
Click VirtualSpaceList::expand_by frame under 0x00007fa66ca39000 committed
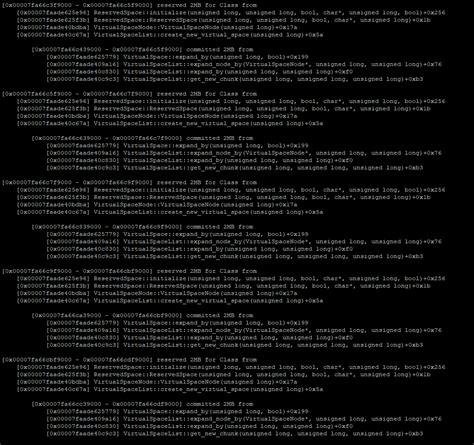pos(200,338)
